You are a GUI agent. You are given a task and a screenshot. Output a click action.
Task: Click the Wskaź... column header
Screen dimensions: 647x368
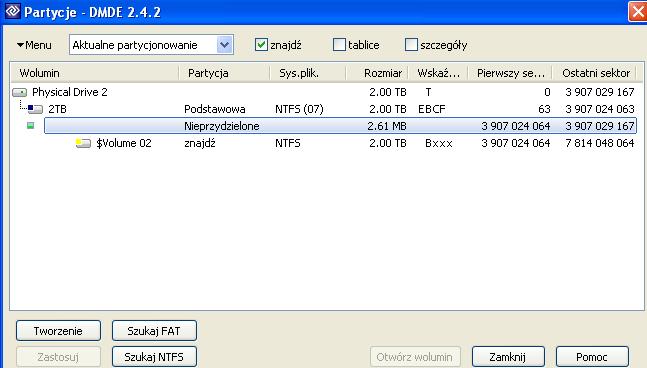(x=438, y=73)
